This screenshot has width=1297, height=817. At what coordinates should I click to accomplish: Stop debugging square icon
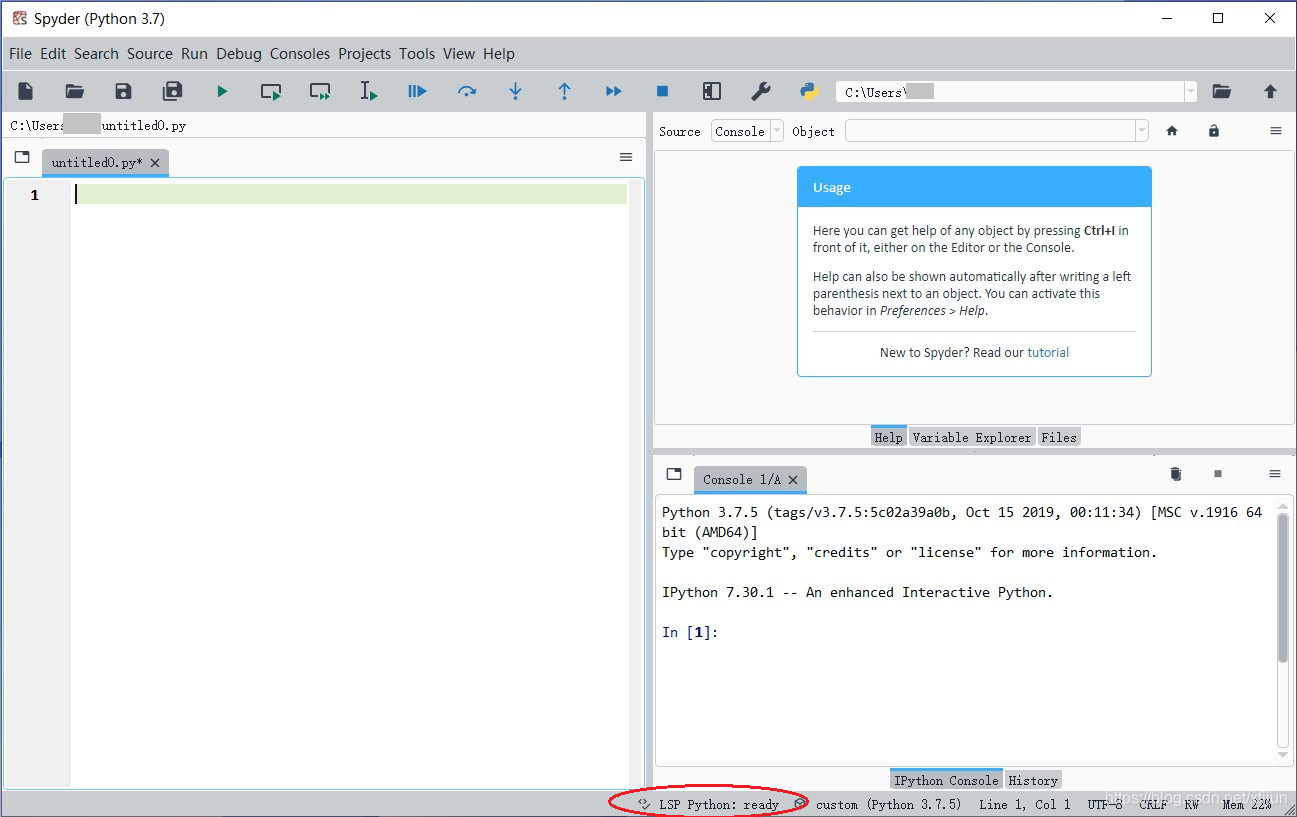tap(662, 91)
